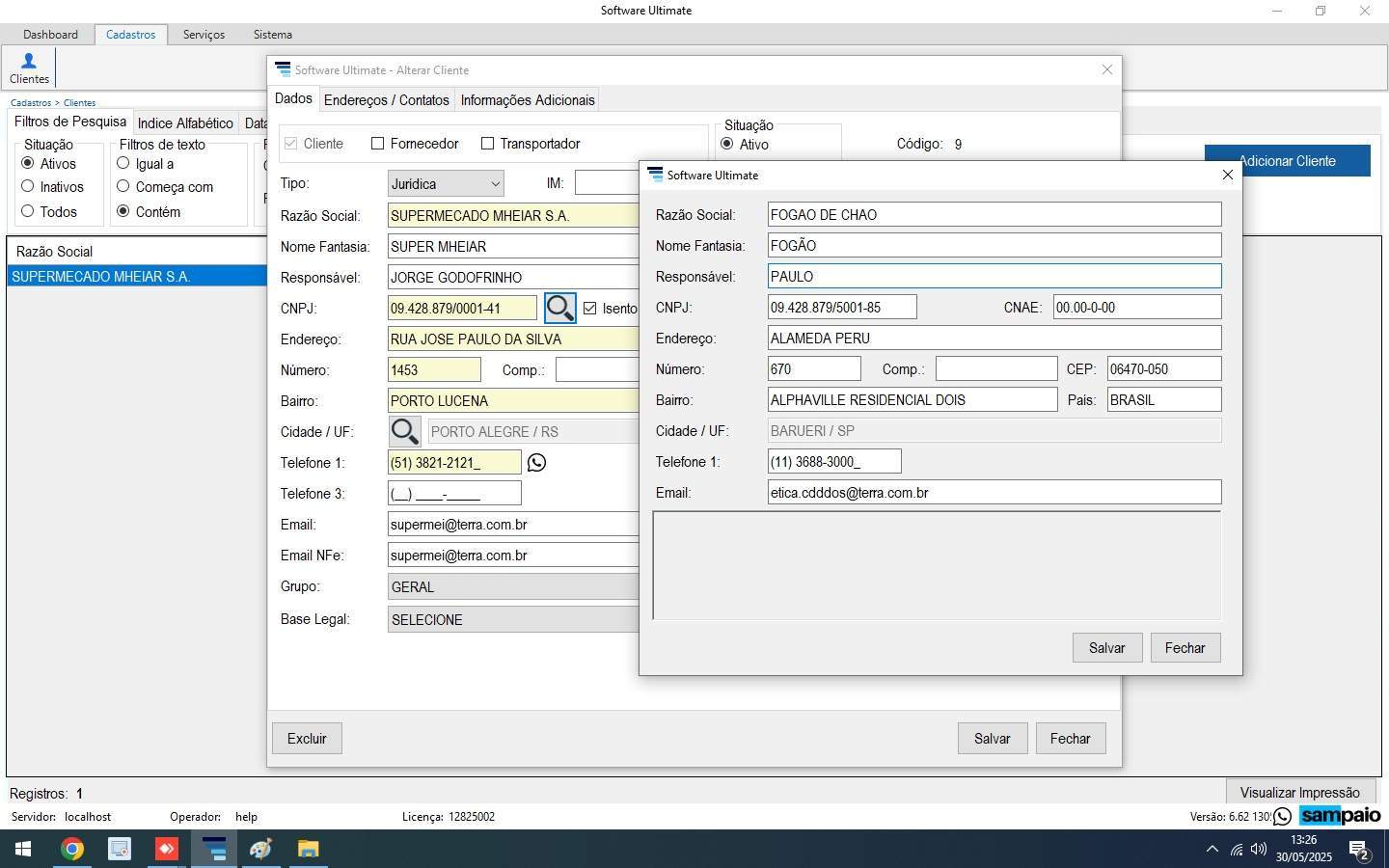This screenshot has height=868, width=1389.
Task: Click the Cidade / UF search magnifier
Action: click(x=404, y=431)
